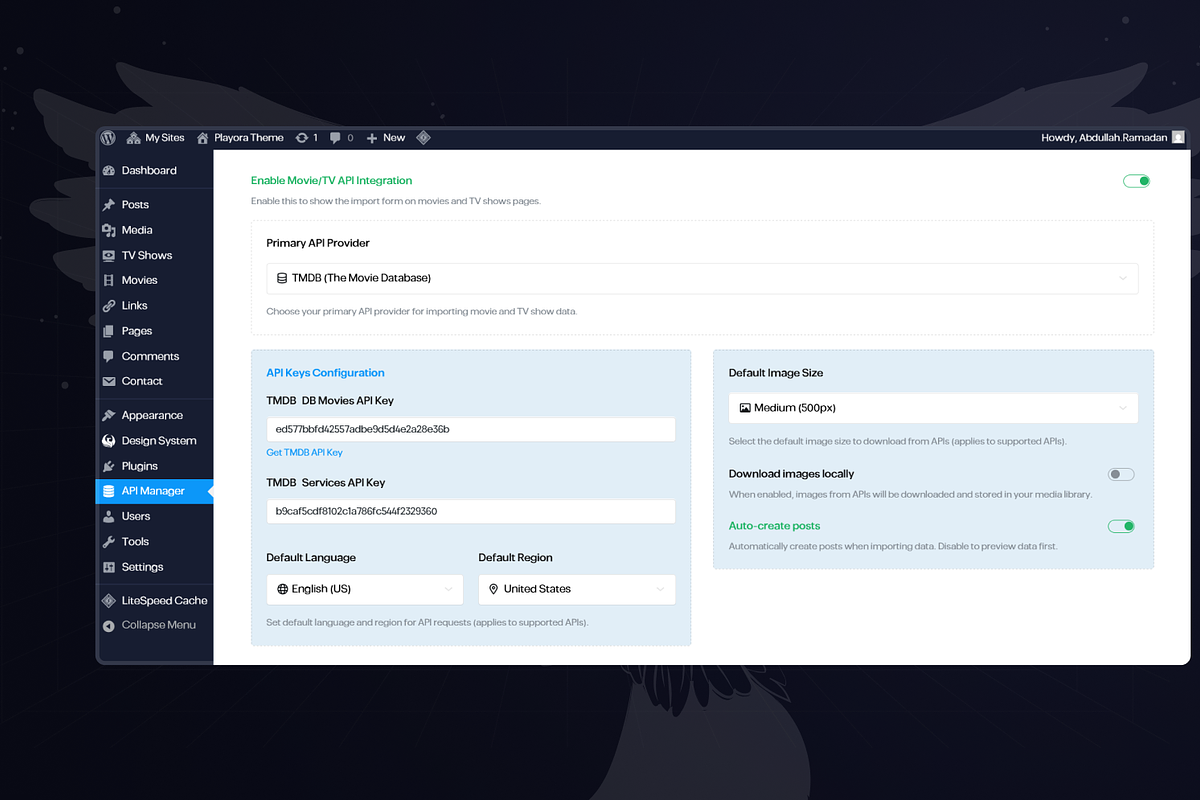Click the Posts pushpin icon
The height and width of the screenshot is (800, 1200).
pos(109,205)
